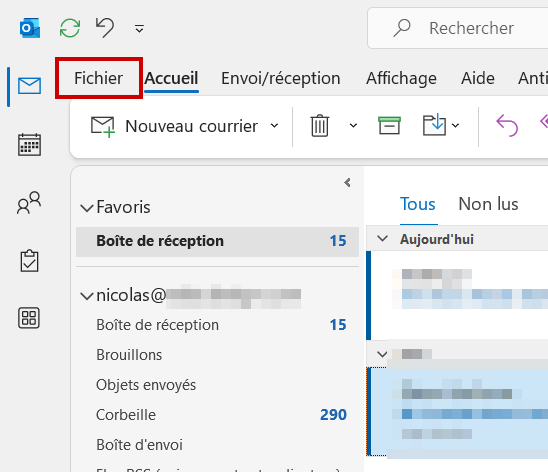Open the Move to folder dropdown
This screenshot has height=472, width=548.
click(455, 125)
